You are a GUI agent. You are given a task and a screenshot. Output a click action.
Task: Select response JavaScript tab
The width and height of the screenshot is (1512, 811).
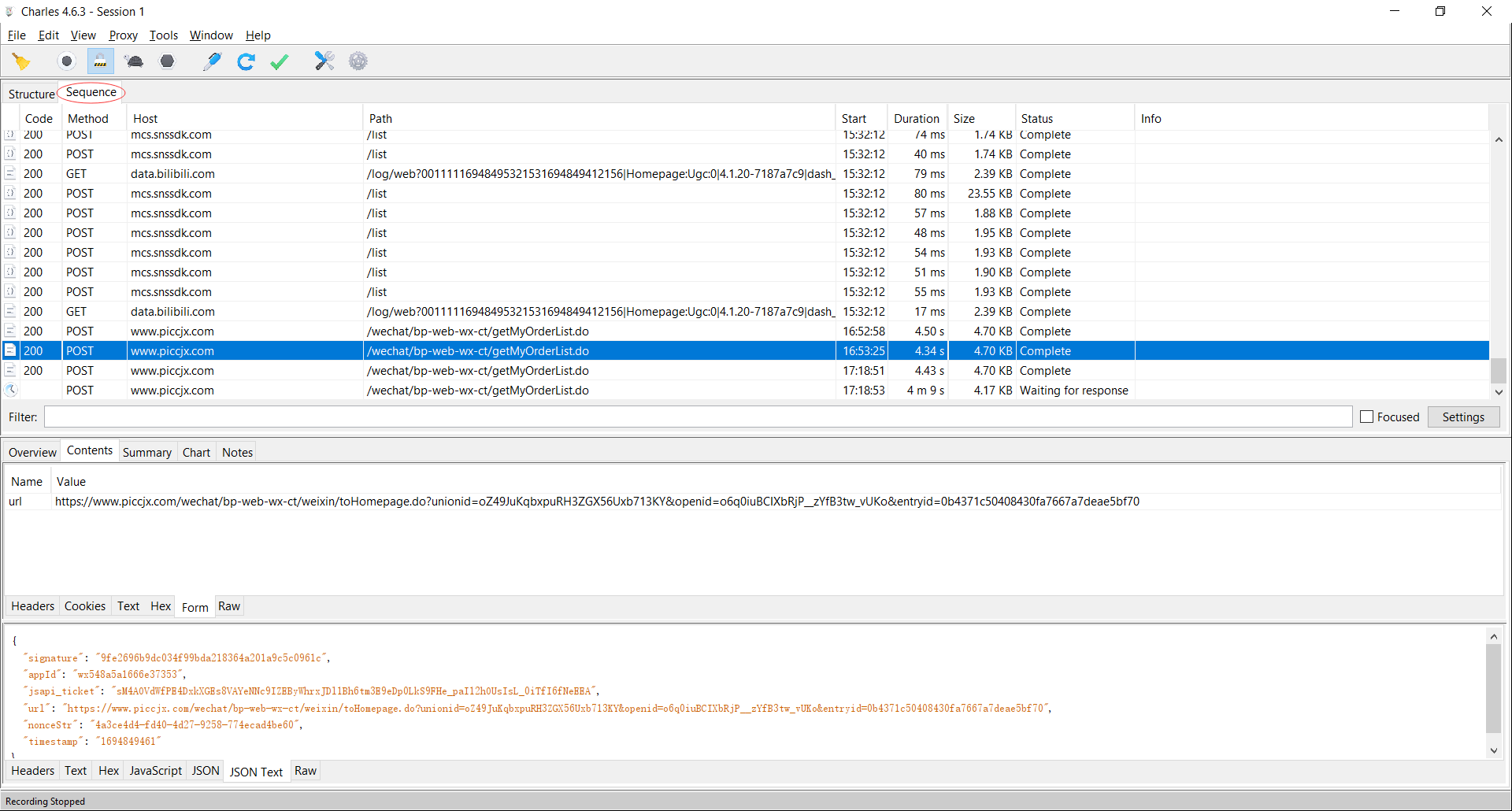point(156,771)
